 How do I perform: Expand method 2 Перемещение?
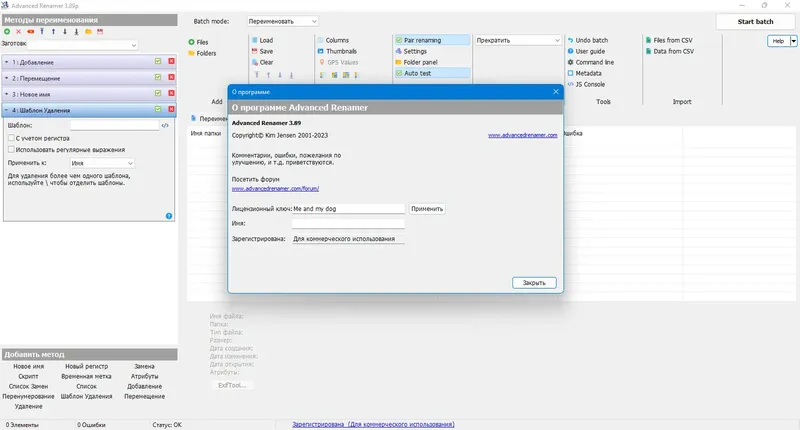7,78
